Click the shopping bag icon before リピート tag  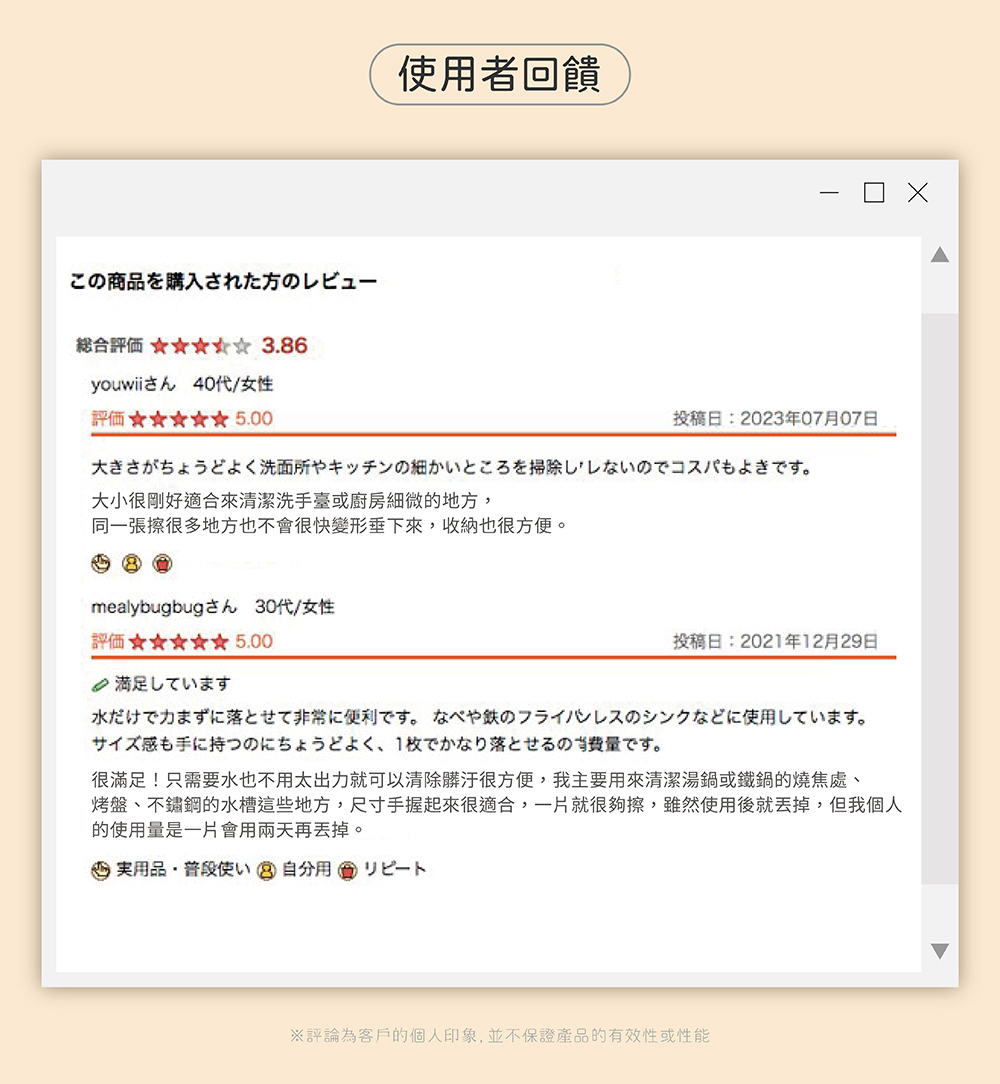point(345,870)
